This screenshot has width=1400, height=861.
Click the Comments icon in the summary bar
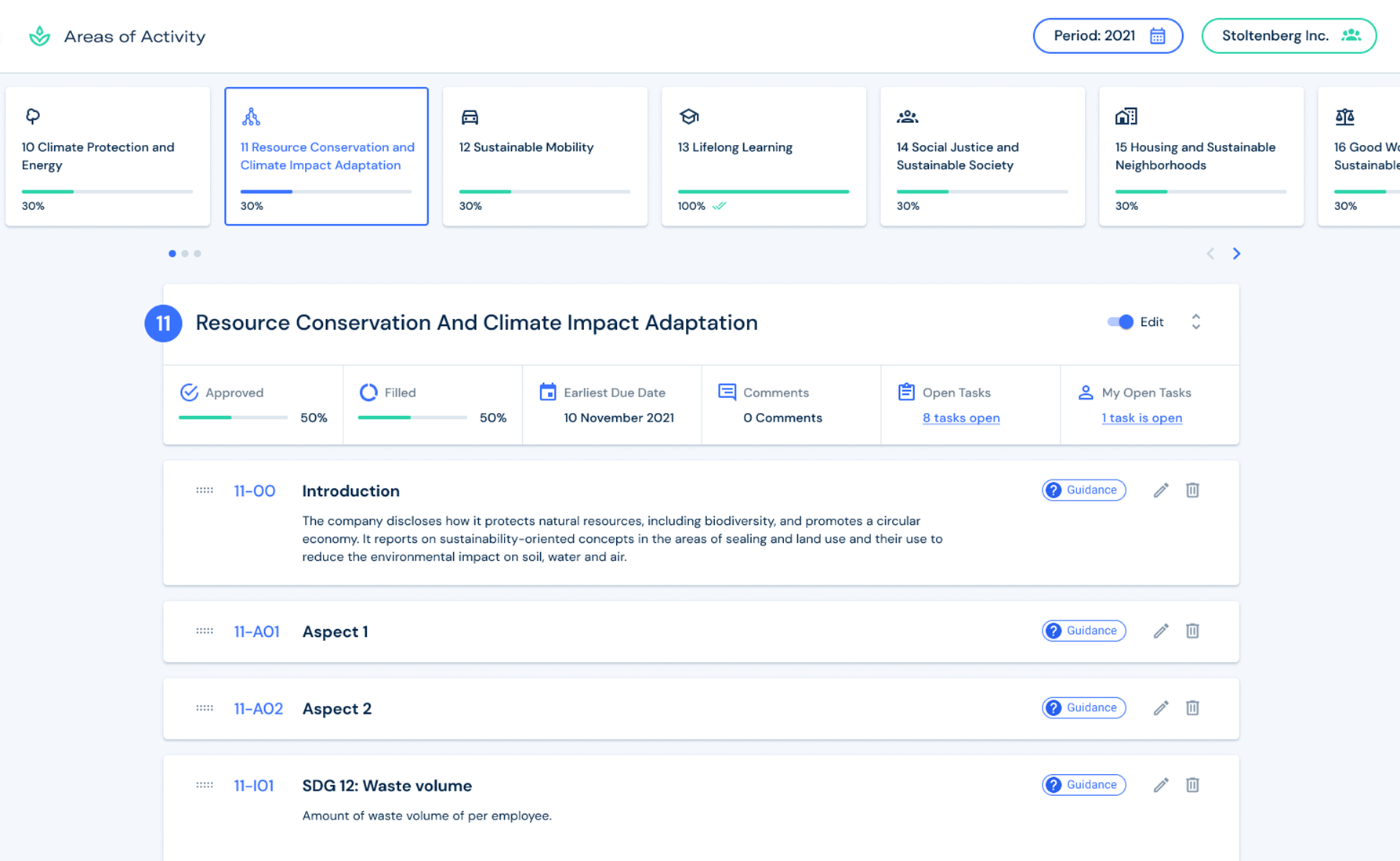pyautogui.click(x=727, y=392)
